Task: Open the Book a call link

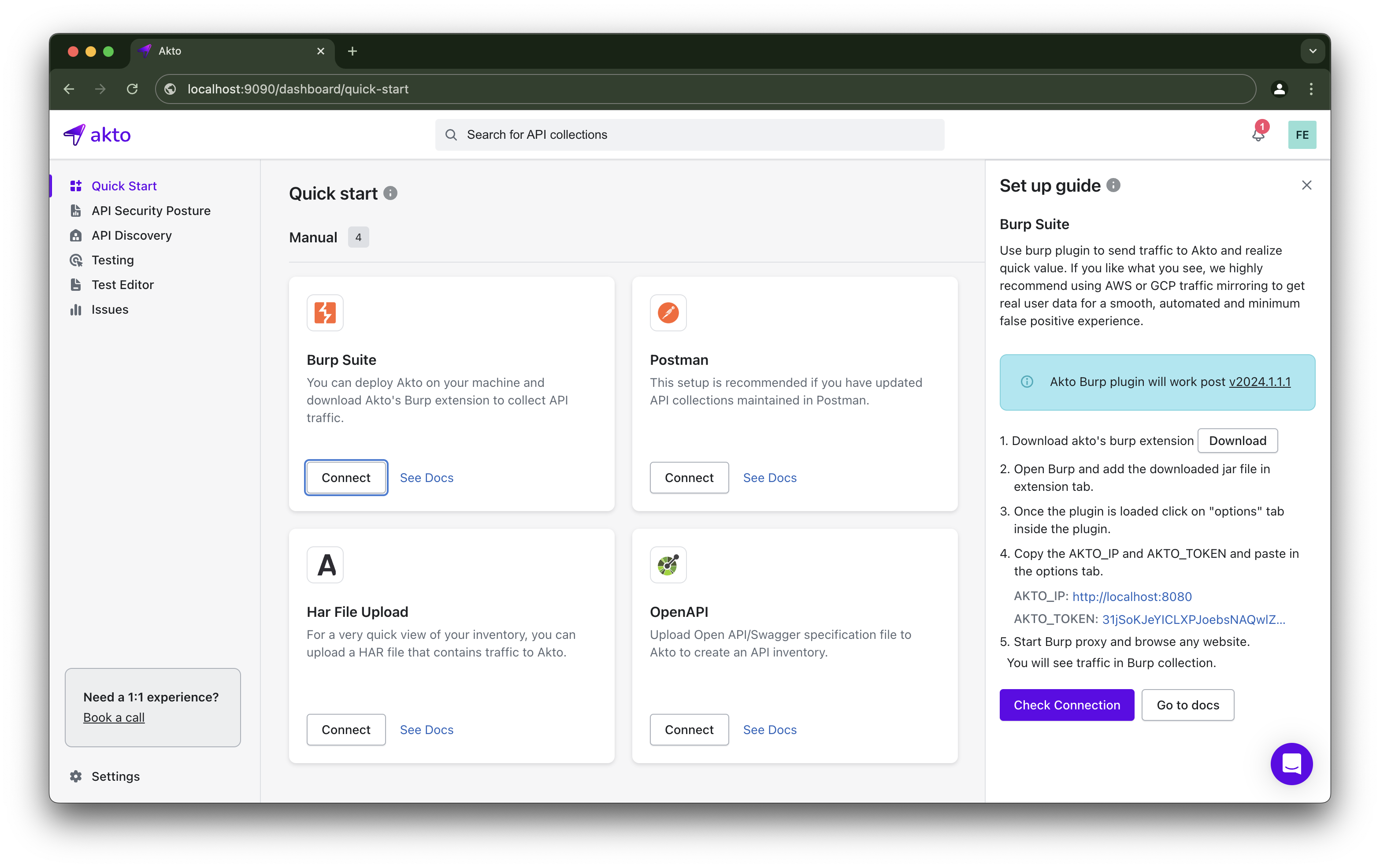Action: 114,717
